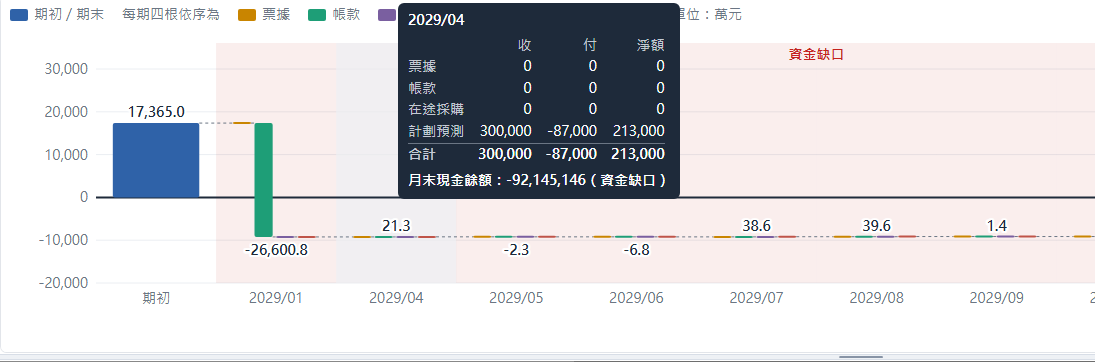Select the blue 期初 bar labeled 17,365.0
The width and height of the screenshot is (1095, 362).
[x=156, y=160]
